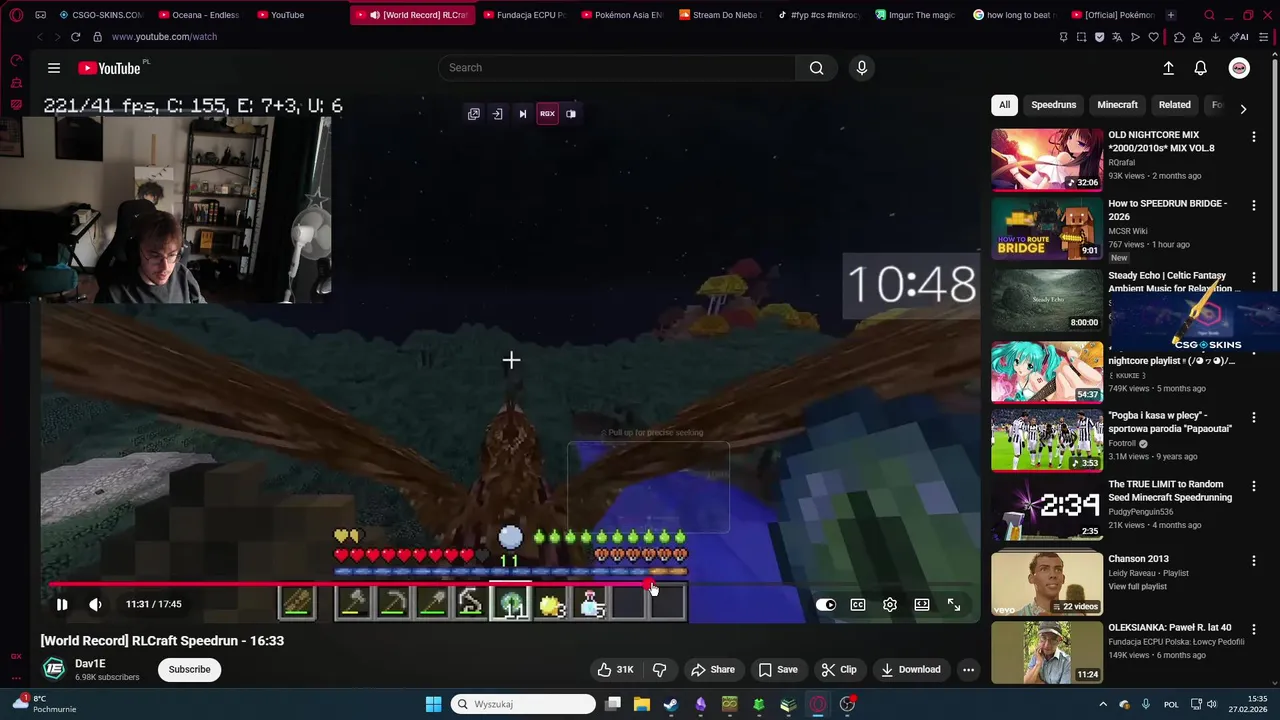Open the Opera menu logo

click(17, 15)
